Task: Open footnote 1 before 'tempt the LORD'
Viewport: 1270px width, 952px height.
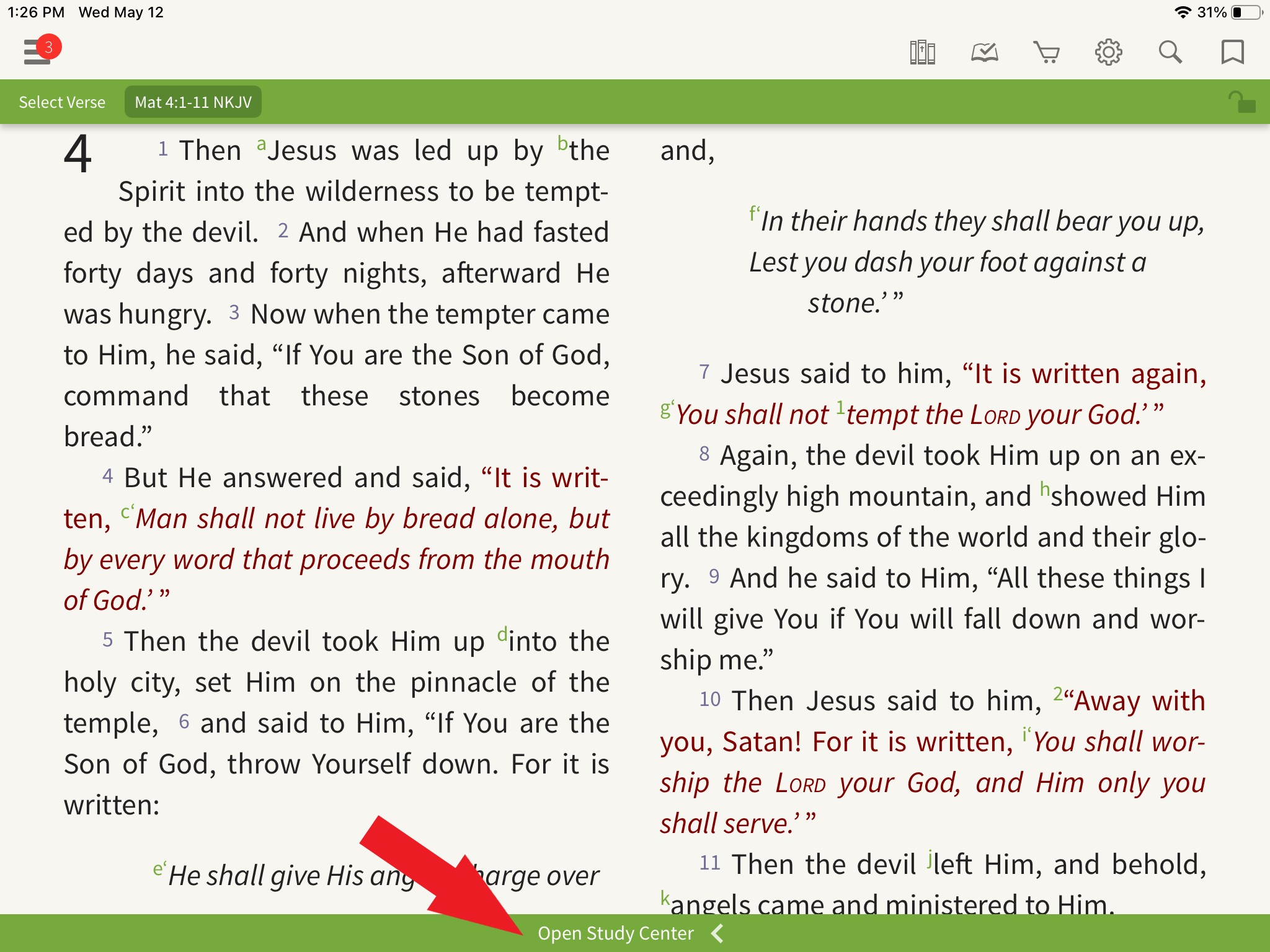Action: tap(840, 407)
